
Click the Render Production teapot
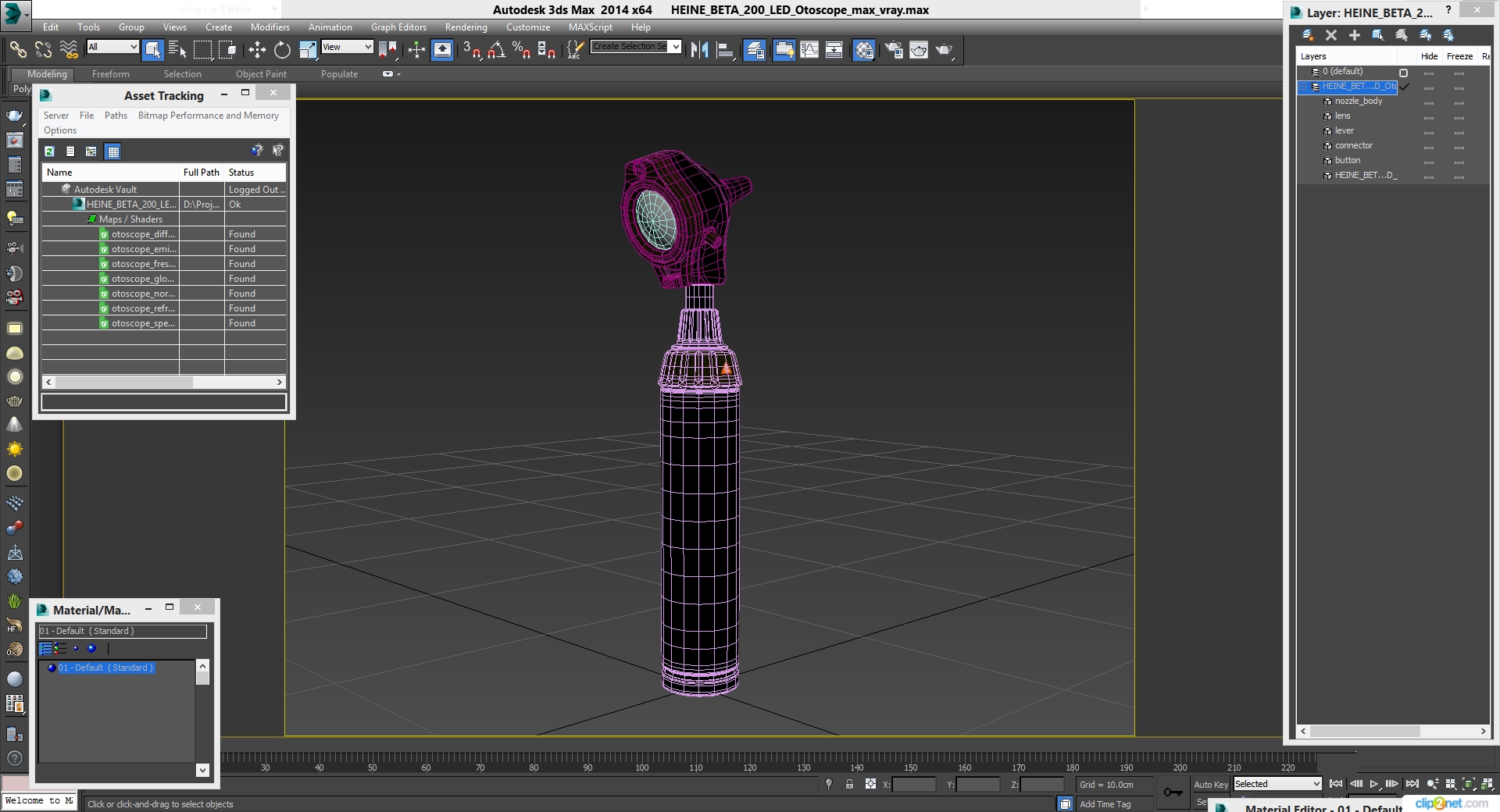click(x=945, y=50)
